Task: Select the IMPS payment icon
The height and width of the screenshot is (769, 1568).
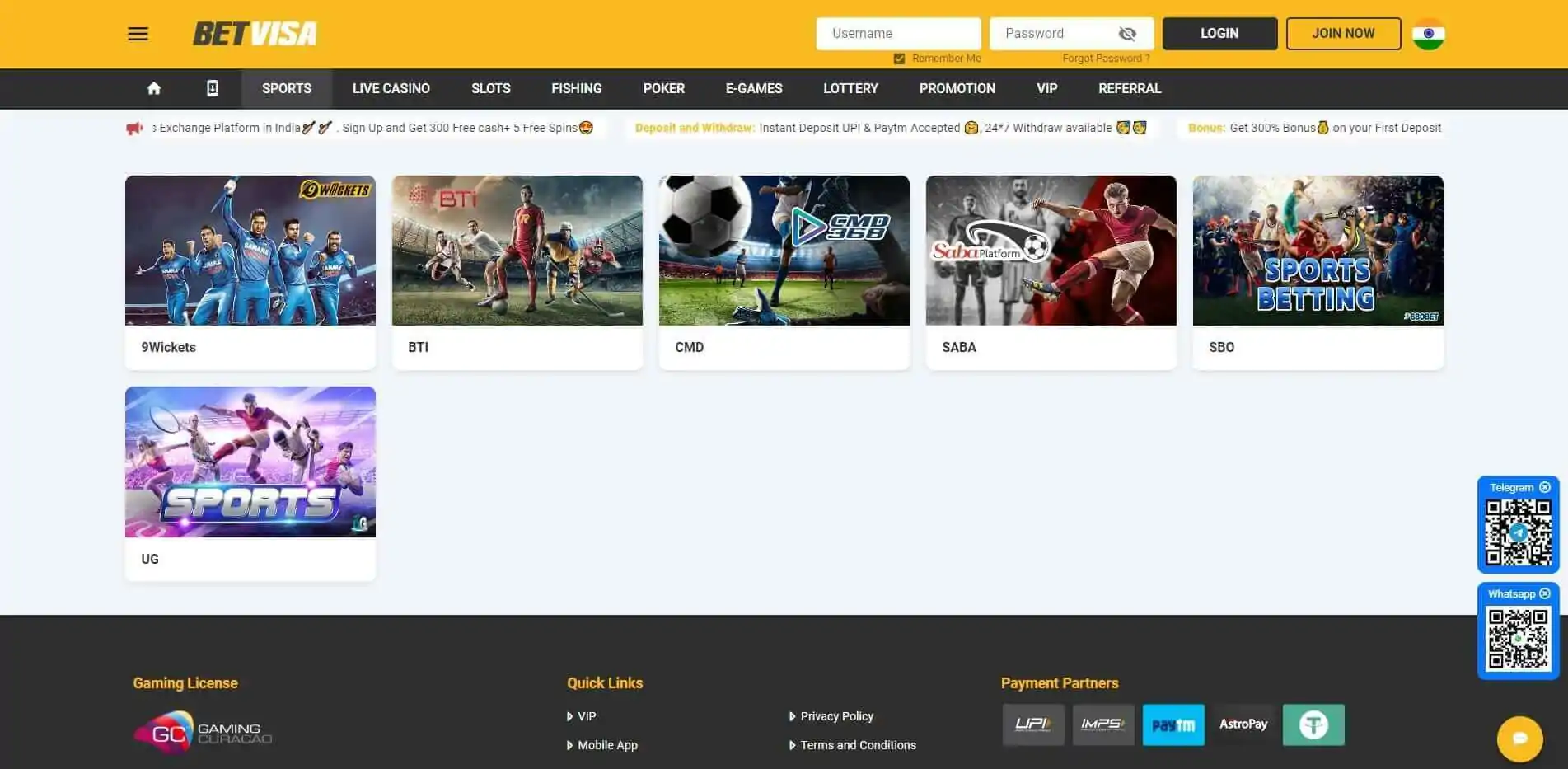Action: [1103, 724]
